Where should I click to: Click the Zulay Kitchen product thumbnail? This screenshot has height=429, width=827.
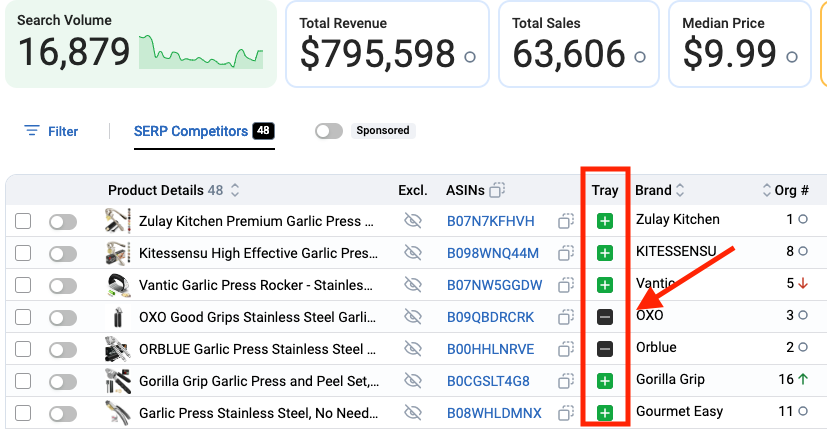pos(118,221)
